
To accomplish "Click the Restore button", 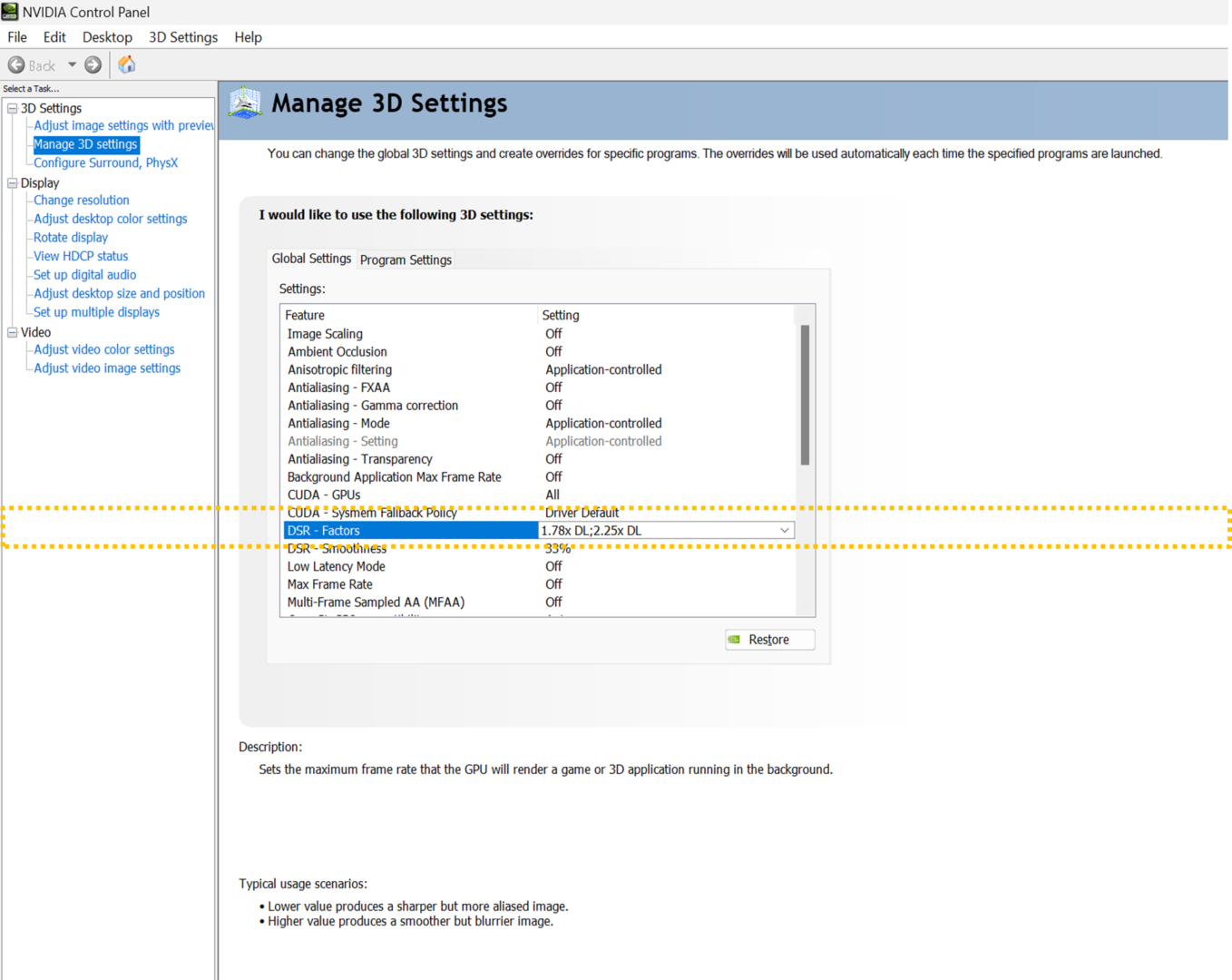I will pyautogui.click(x=769, y=640).
